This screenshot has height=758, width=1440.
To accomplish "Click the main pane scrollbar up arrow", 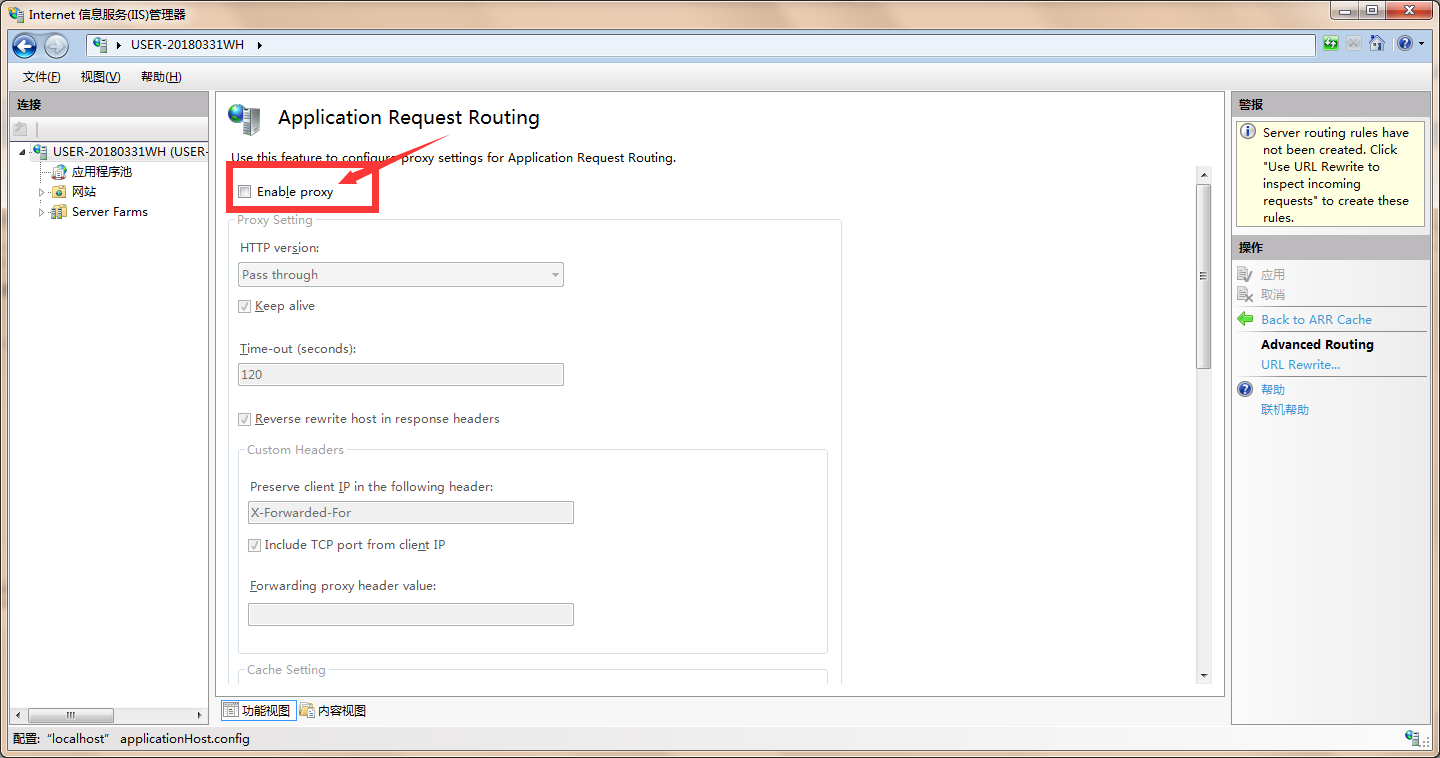I will [1204, 174].
